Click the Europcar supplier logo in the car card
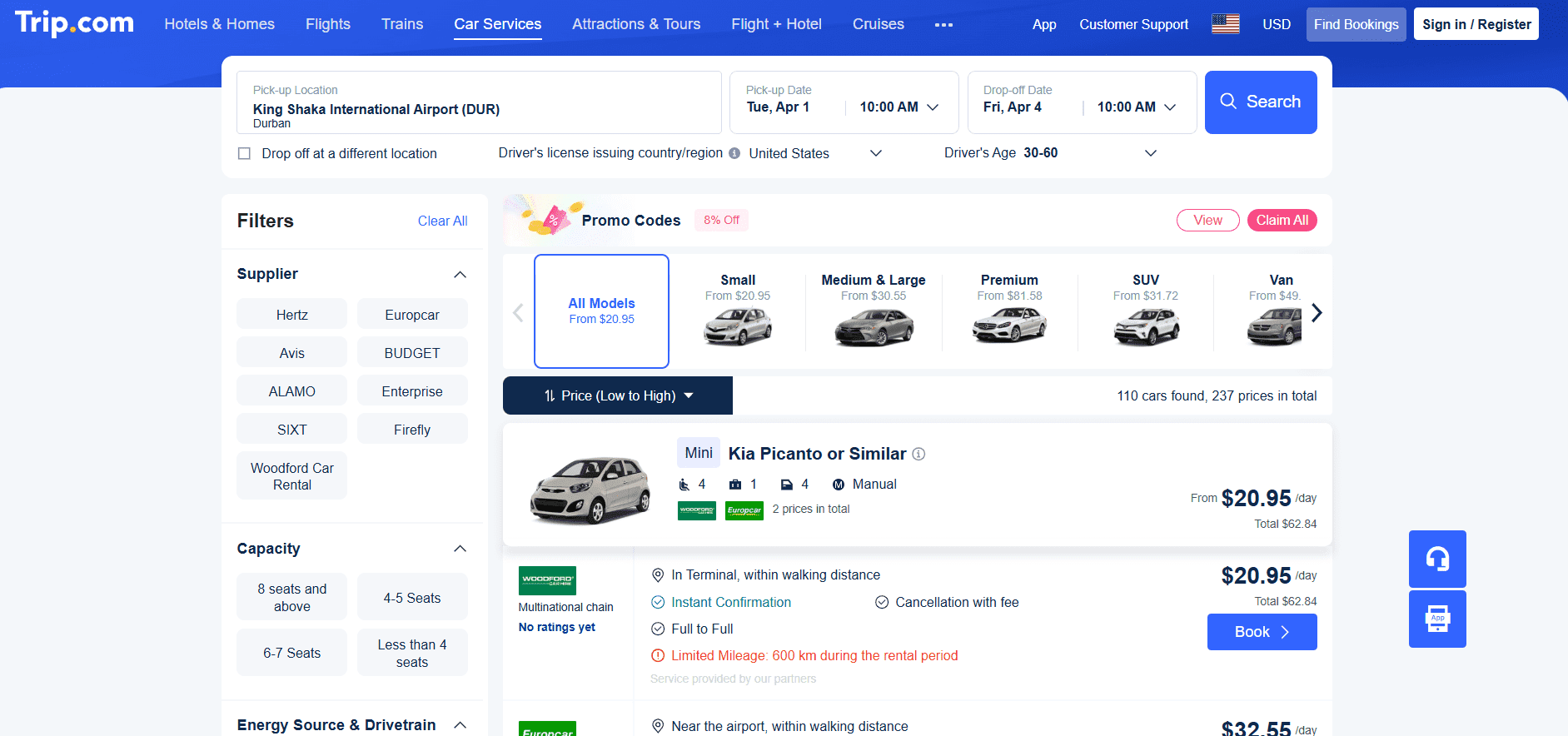1568x736 pixels. (744, 510)
